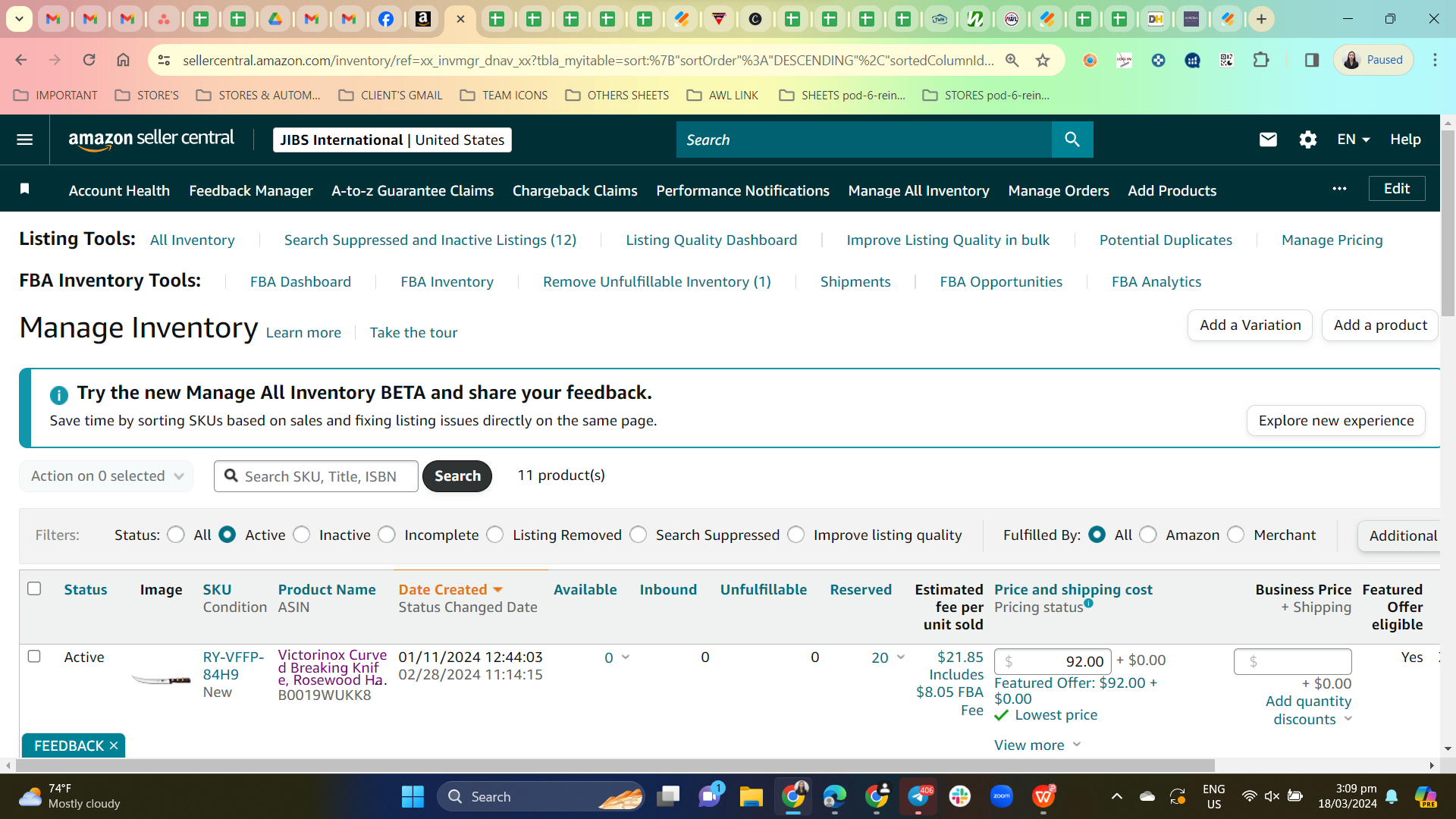
Task: Click the Victorinox knife product thumbnail
Action: (x=161, y=679)
